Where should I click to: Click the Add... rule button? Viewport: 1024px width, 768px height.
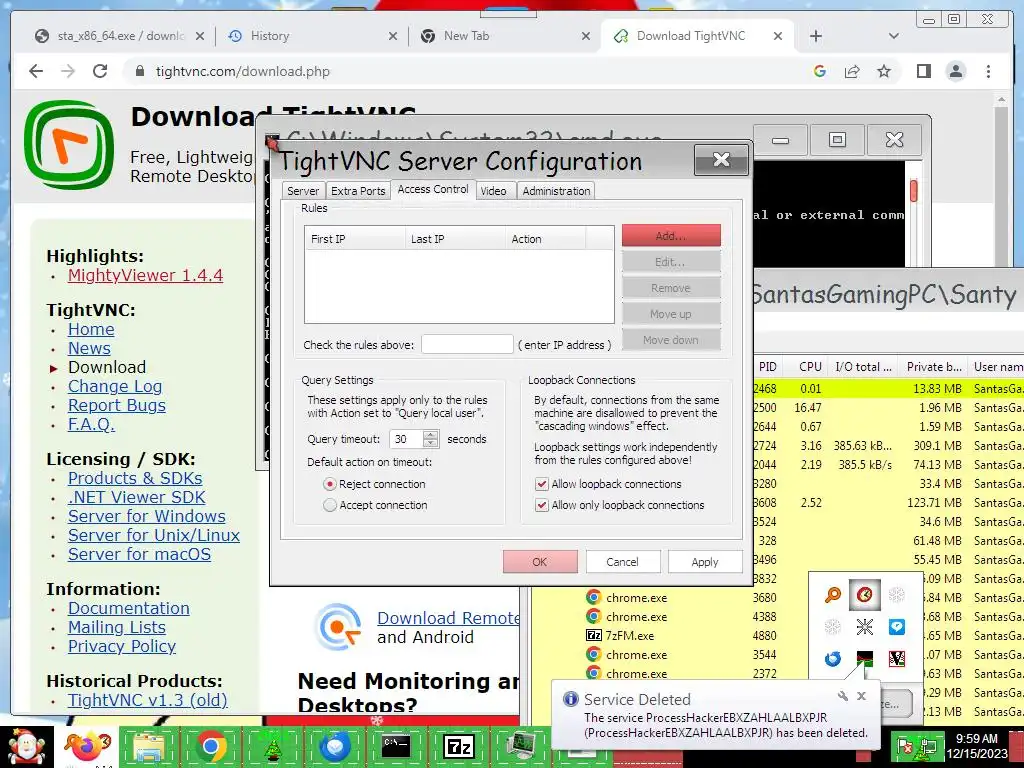671,236
